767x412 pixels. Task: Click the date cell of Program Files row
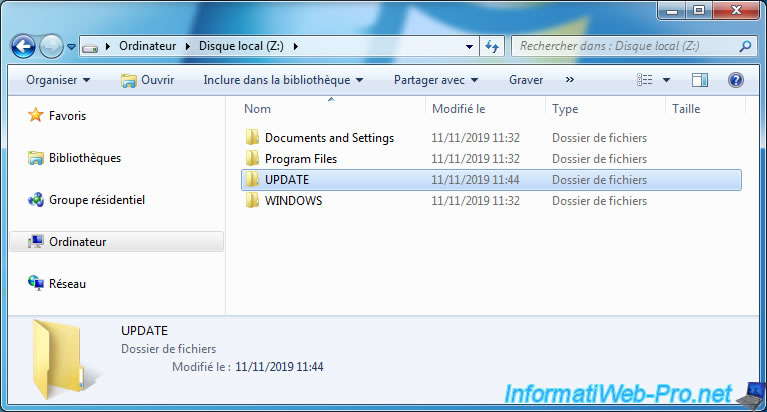pos(475,159)
